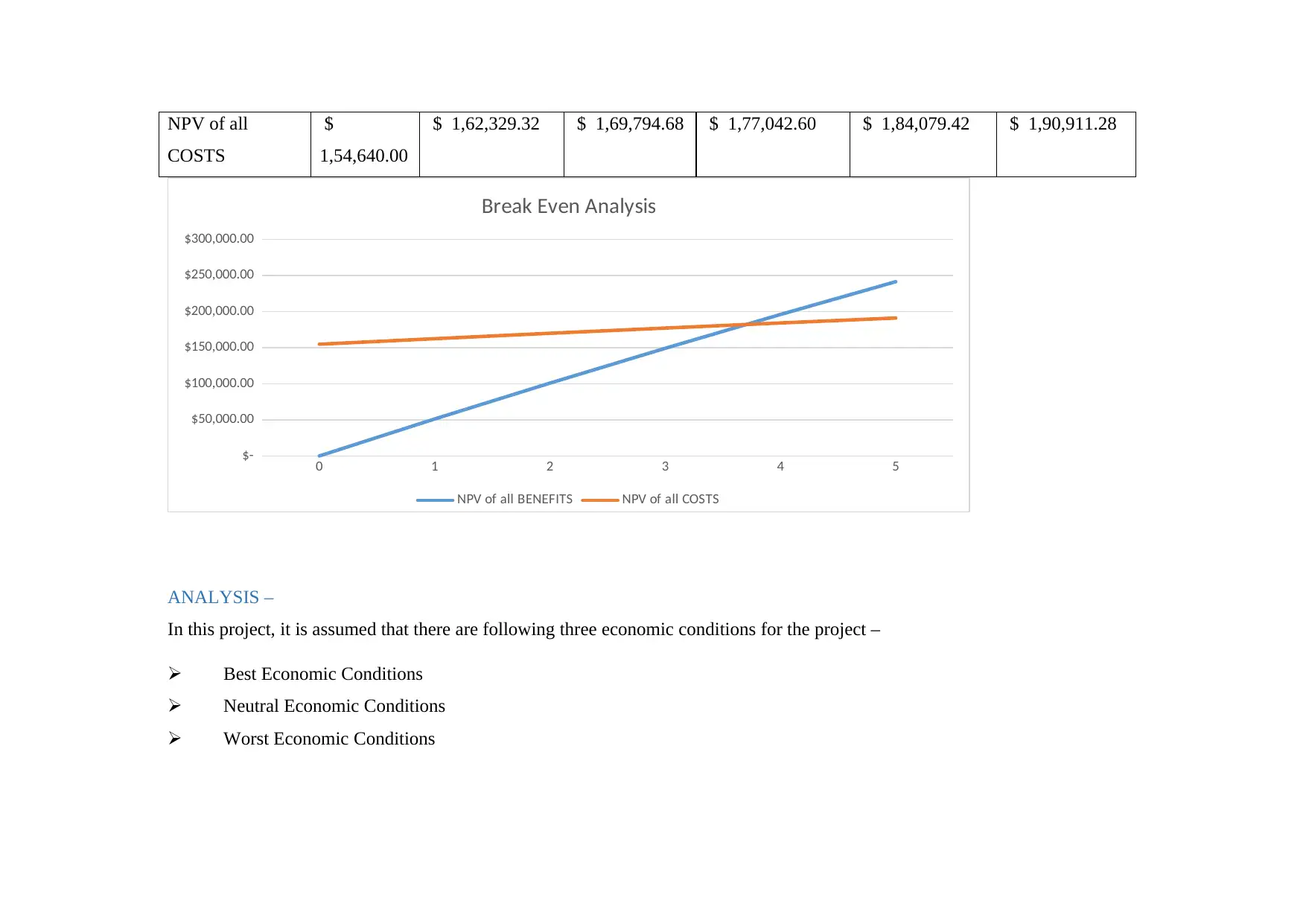Image resolution: width=1306 pixels, height=924 pixels.
Task: Click the $ 1,69,794.68 table cell
Action: click(x=630, y=144)
